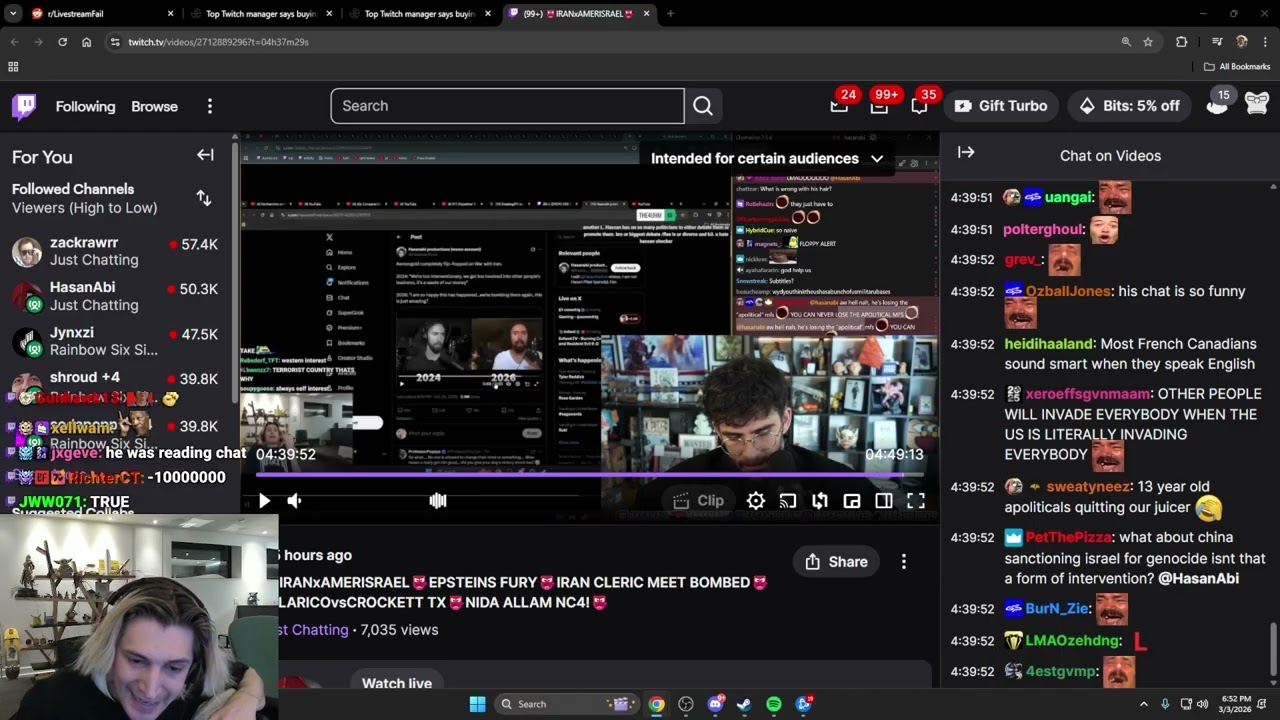This screenshot has height=720, width=1280.
Task: Share this video
Action: tap(836, 562)
